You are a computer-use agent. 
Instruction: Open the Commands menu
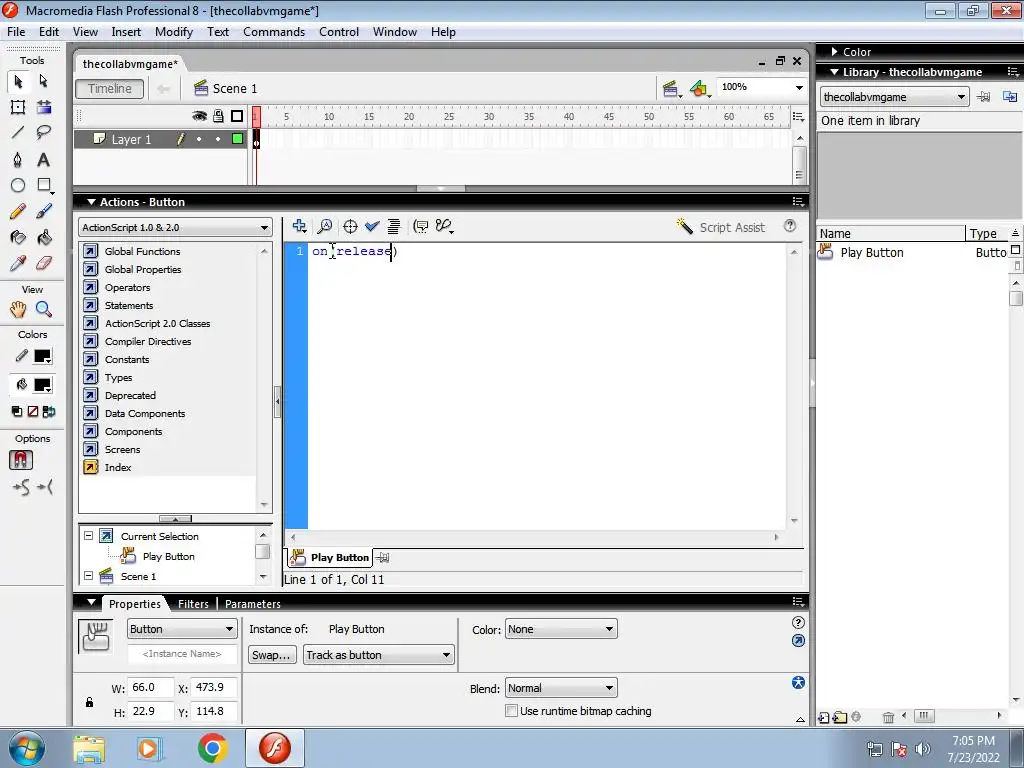(x=274, y=31)
